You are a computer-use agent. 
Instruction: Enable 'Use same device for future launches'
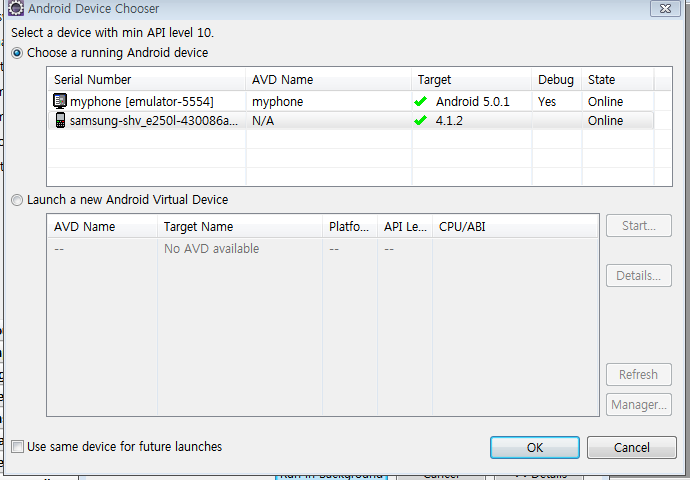(18, 447)
